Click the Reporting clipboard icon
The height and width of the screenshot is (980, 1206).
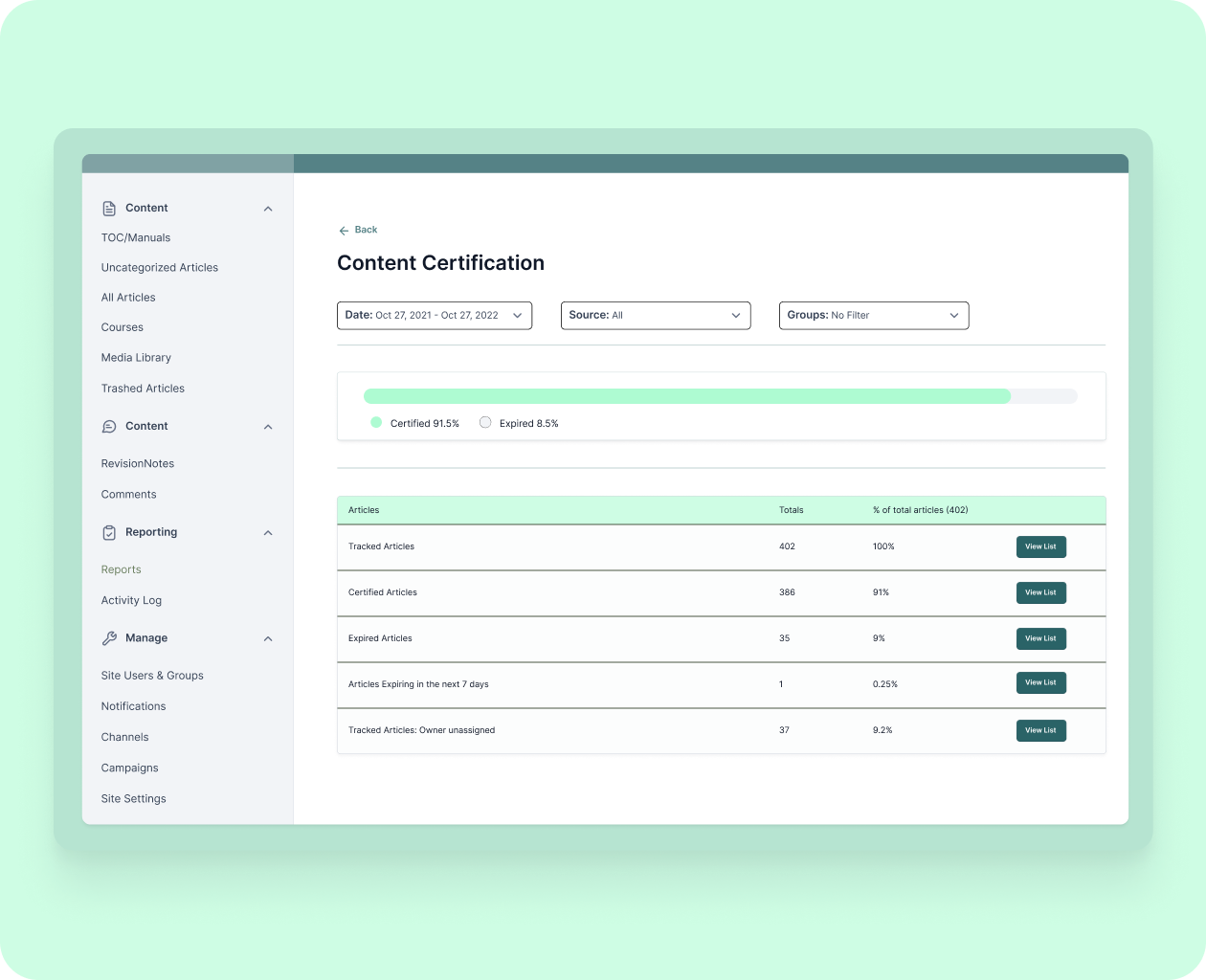point(108,532)
